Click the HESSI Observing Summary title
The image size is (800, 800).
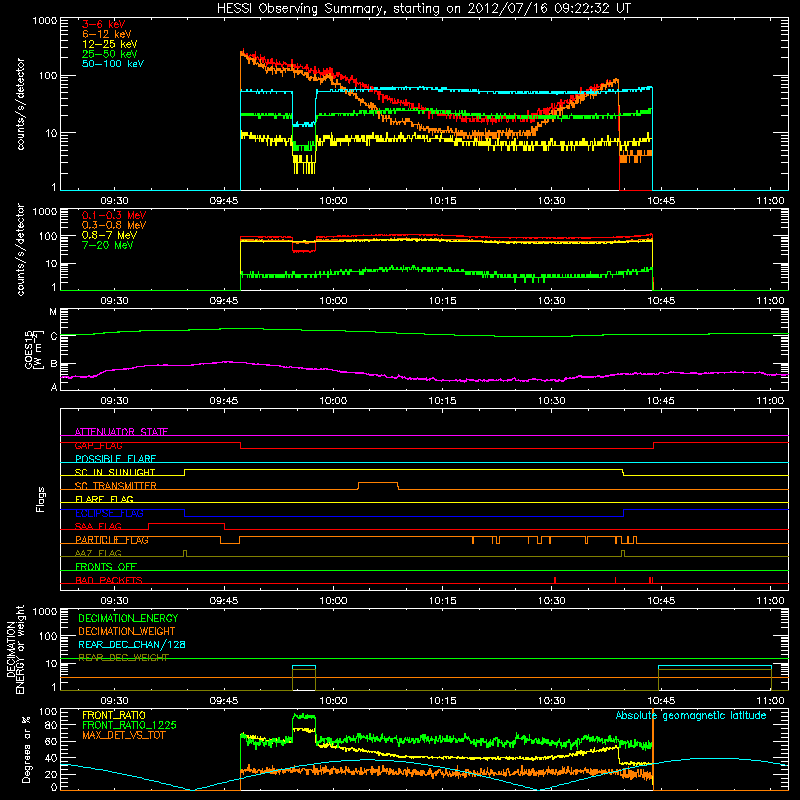(x=424, y=9)
